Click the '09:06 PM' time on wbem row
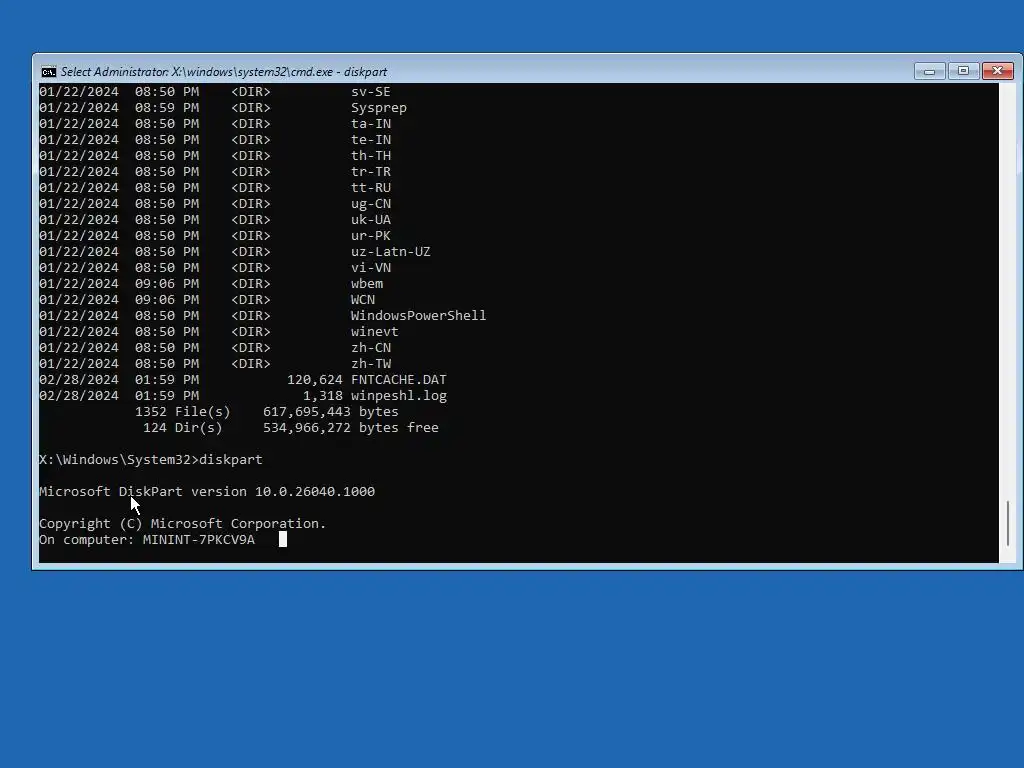This screenshot has width=1024, height=768. (167, 283)
